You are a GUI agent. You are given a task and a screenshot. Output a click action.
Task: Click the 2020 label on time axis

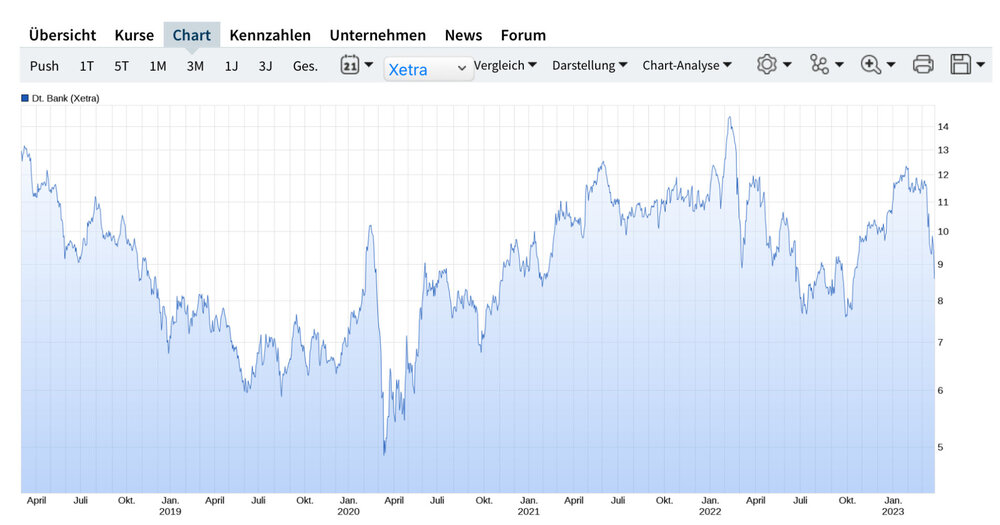348,512
